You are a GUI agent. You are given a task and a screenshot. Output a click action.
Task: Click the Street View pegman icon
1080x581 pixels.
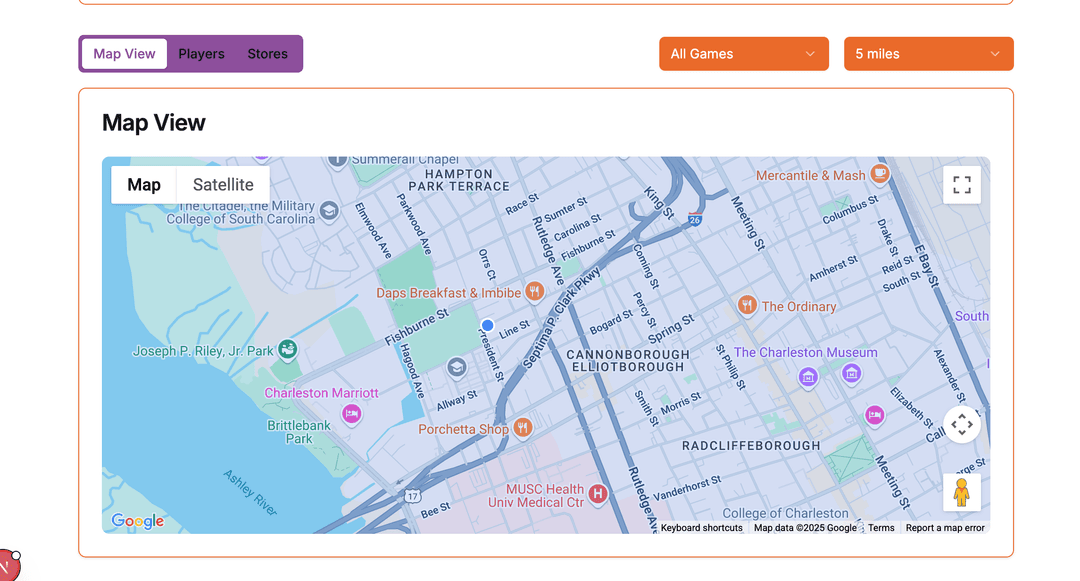click(962, 492)
